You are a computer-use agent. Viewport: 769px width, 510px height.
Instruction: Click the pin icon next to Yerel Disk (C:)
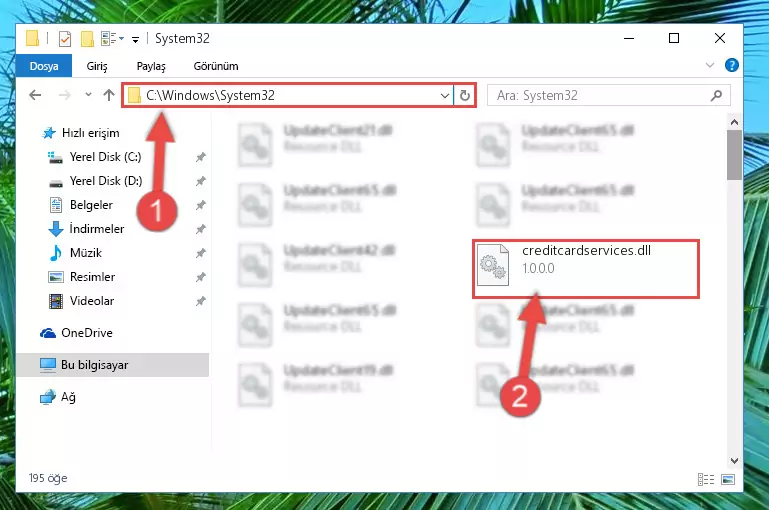click(x=201, y=157)
